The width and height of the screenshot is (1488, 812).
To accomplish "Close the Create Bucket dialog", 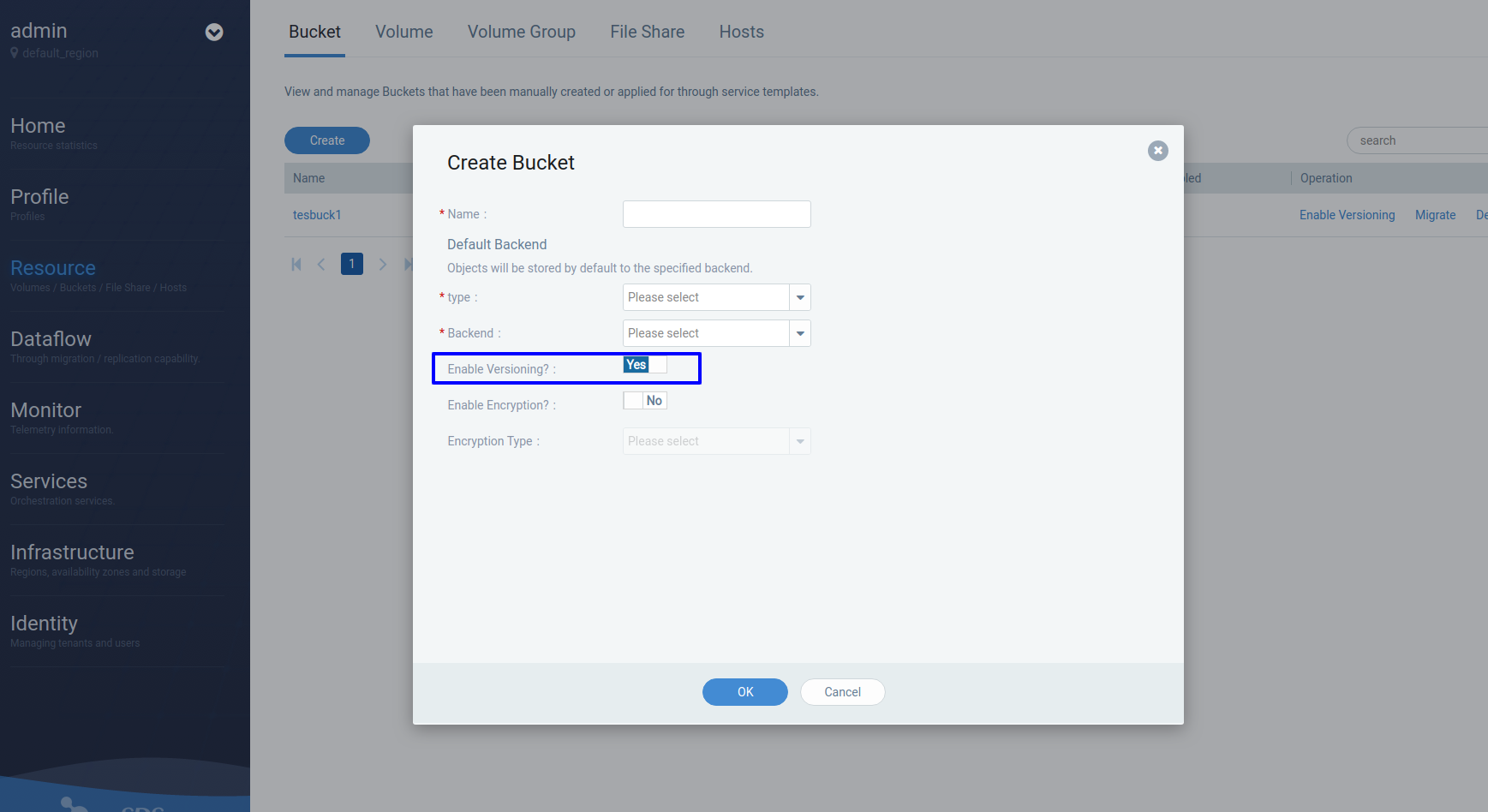I will click(x=1157, y=150).
